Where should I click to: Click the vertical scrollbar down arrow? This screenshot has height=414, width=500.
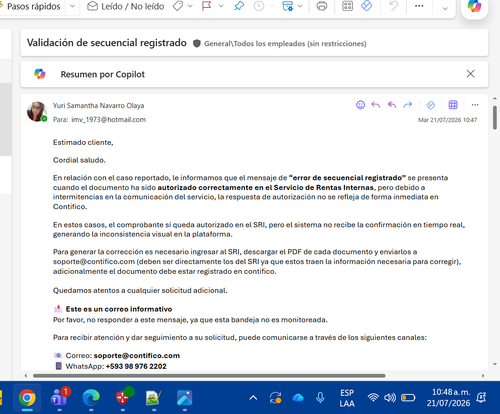[495, 364]
